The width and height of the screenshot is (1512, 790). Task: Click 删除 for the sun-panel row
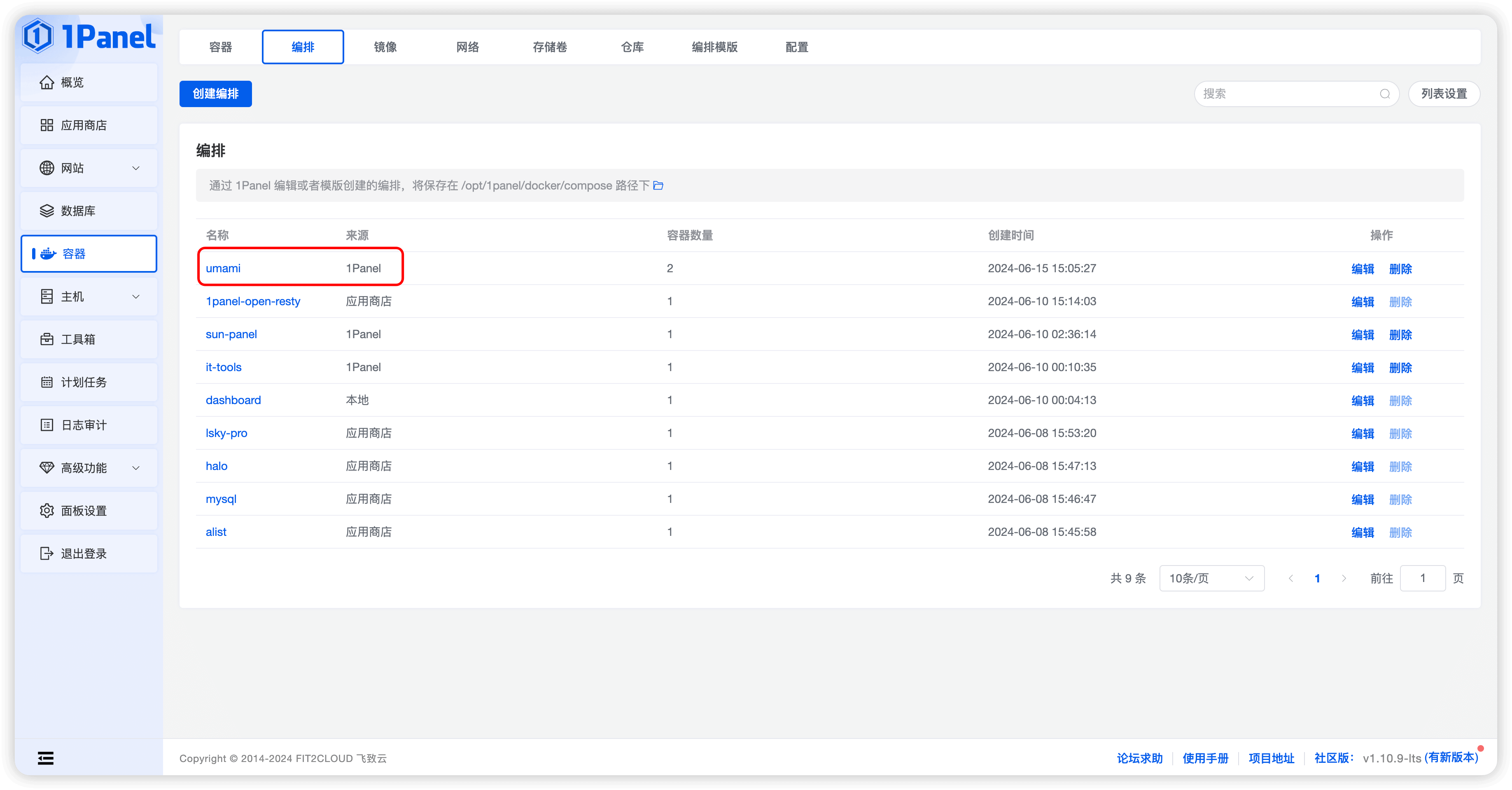click(x=1400, y=334)
